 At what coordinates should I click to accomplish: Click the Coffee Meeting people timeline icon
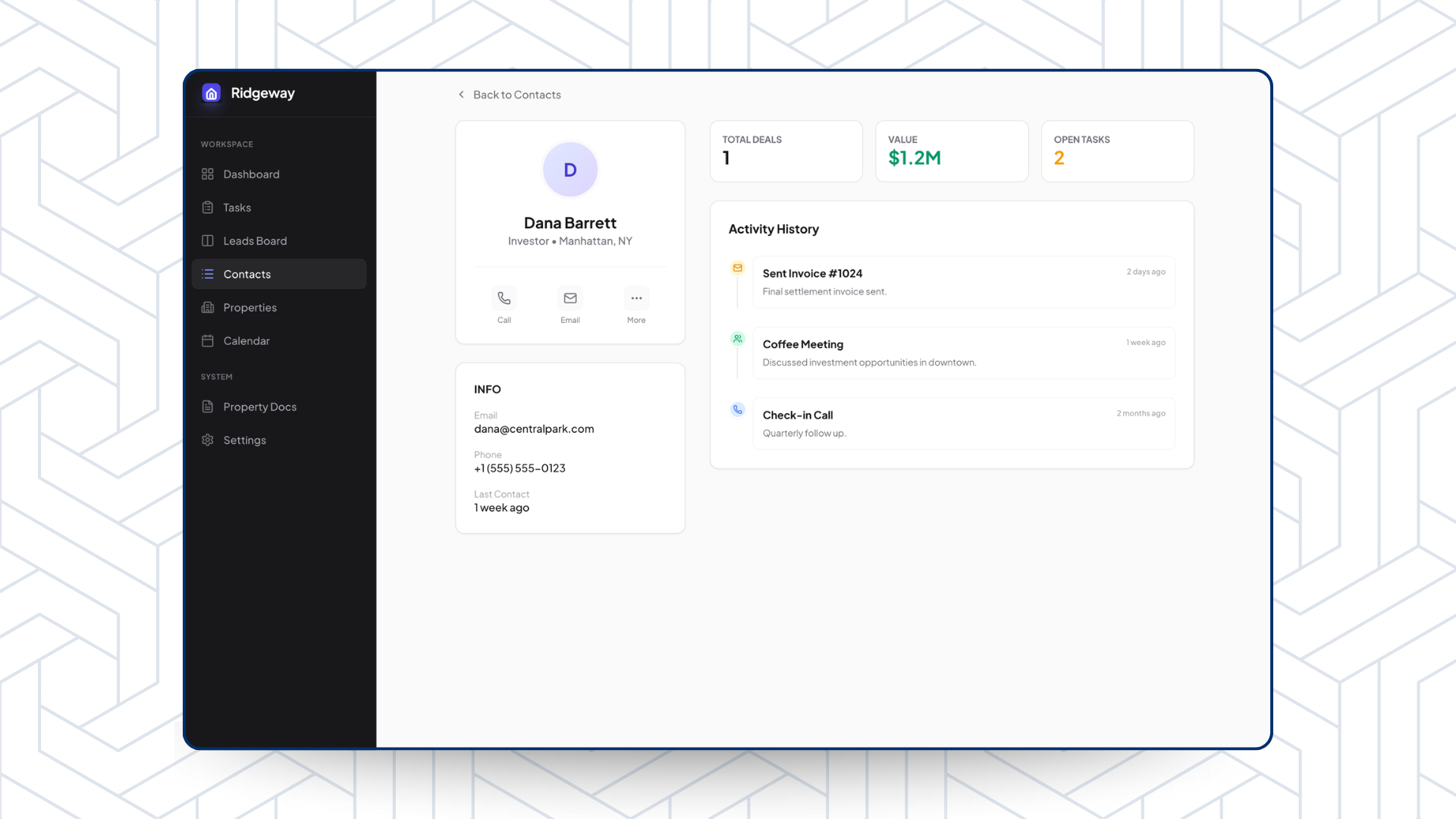(737, 339)
